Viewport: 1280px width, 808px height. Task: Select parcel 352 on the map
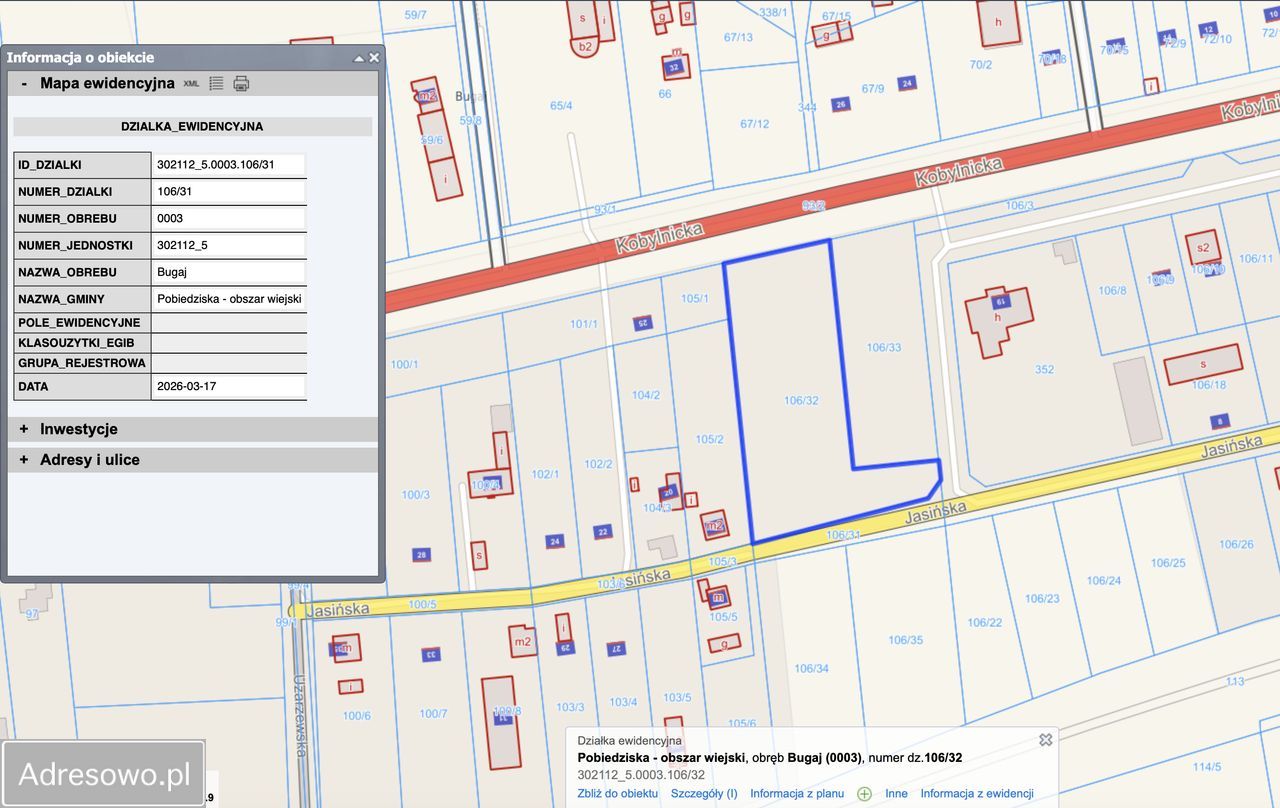point(1044,370)
